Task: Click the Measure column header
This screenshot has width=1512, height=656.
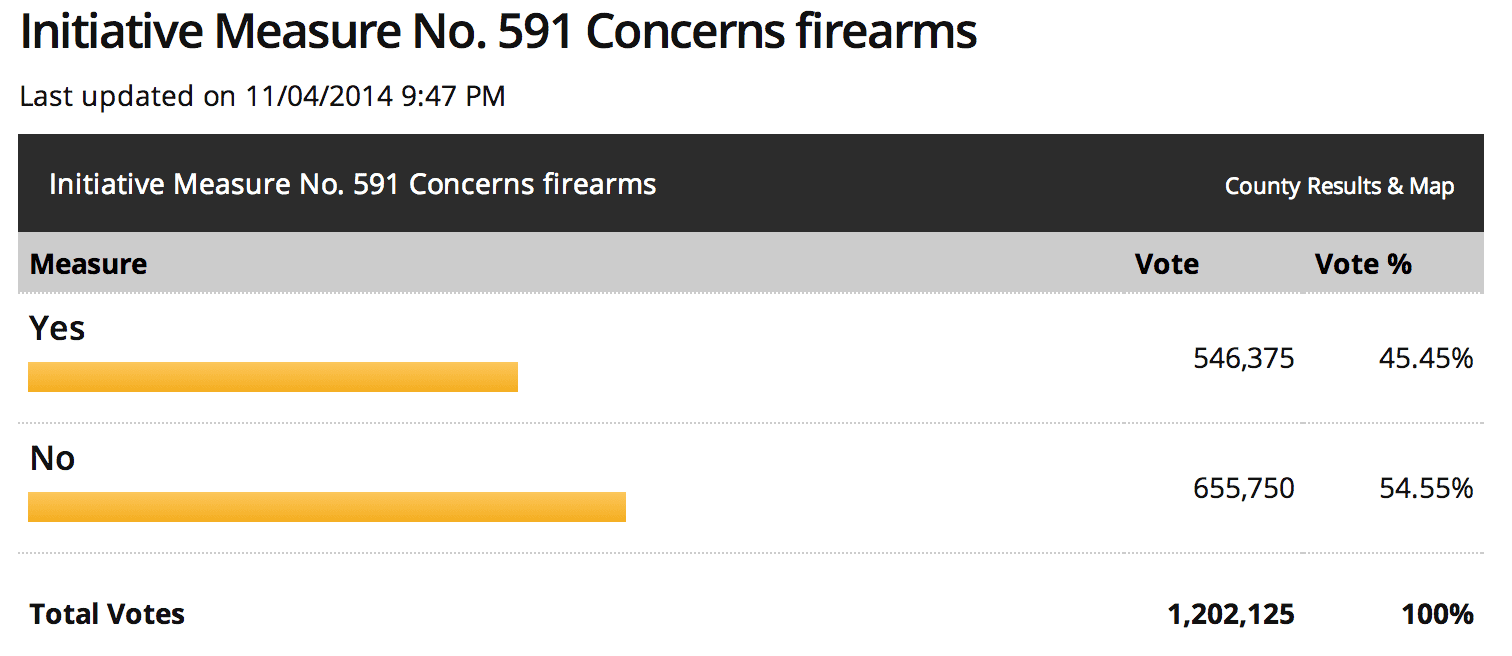Action: [88, 264]
